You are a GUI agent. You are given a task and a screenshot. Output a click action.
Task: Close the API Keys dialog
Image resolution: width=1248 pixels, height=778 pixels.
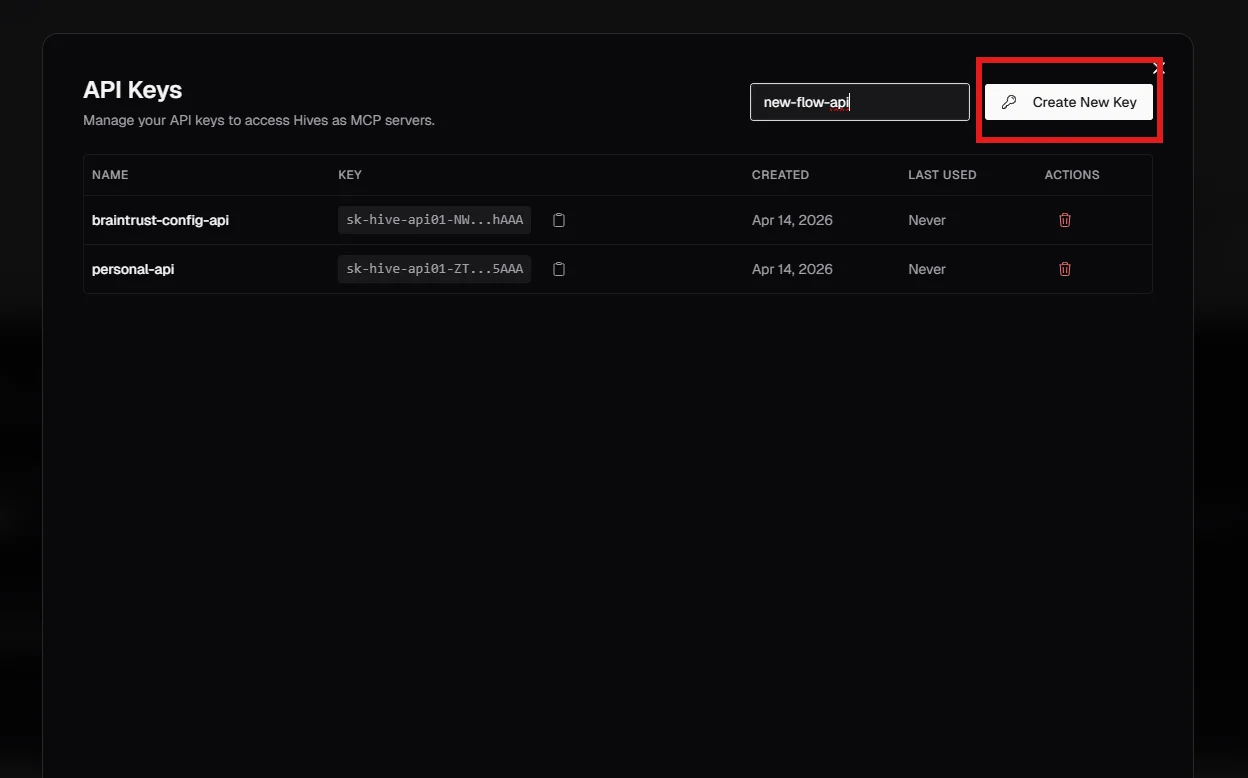click(1159, 68)
